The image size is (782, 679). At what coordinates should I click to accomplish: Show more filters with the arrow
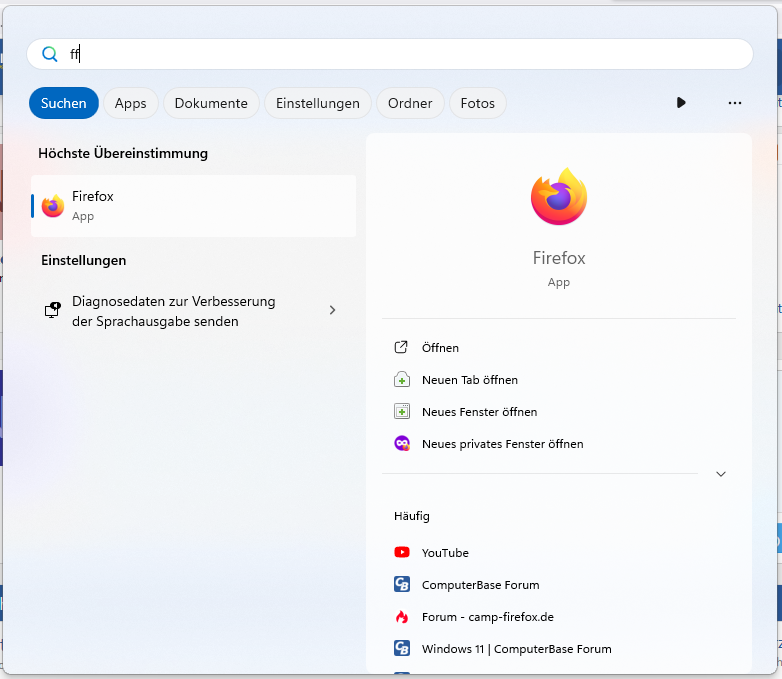click(x=681, y=103)
